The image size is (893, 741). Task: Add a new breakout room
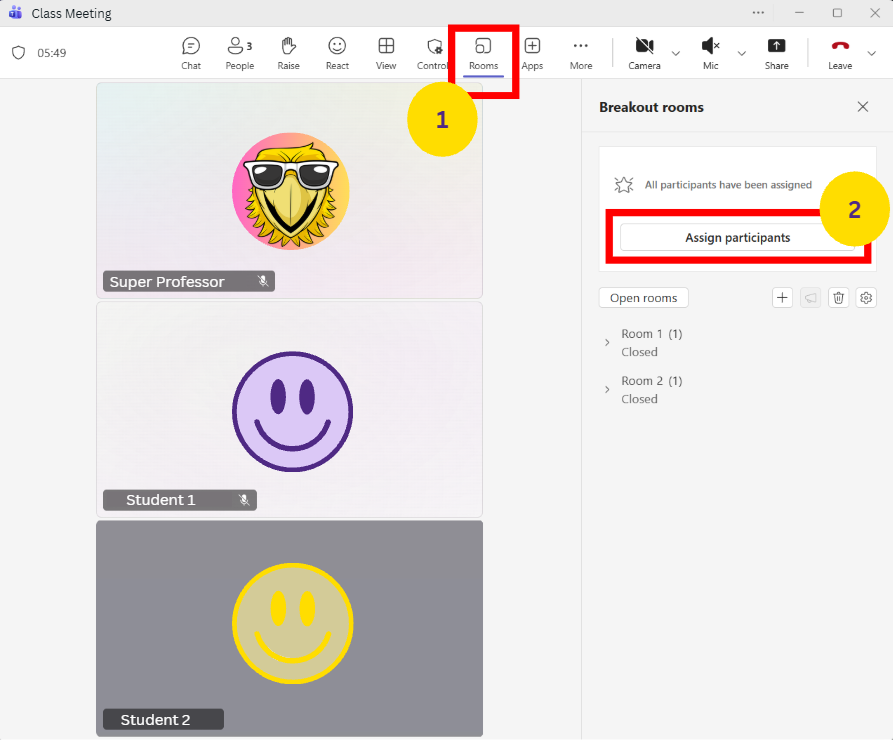click(782, 298)
